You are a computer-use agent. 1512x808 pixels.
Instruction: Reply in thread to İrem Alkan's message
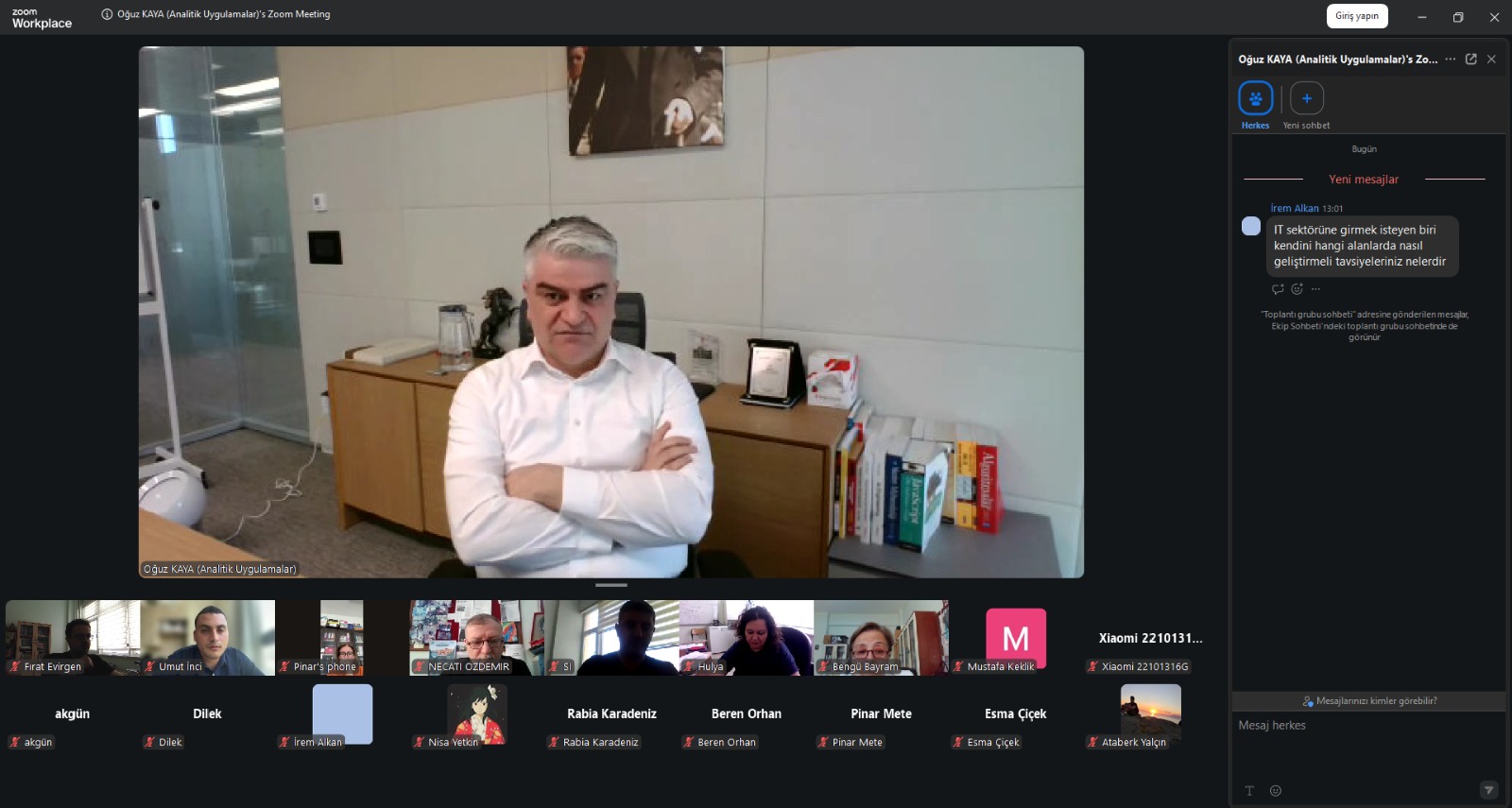1278,289
